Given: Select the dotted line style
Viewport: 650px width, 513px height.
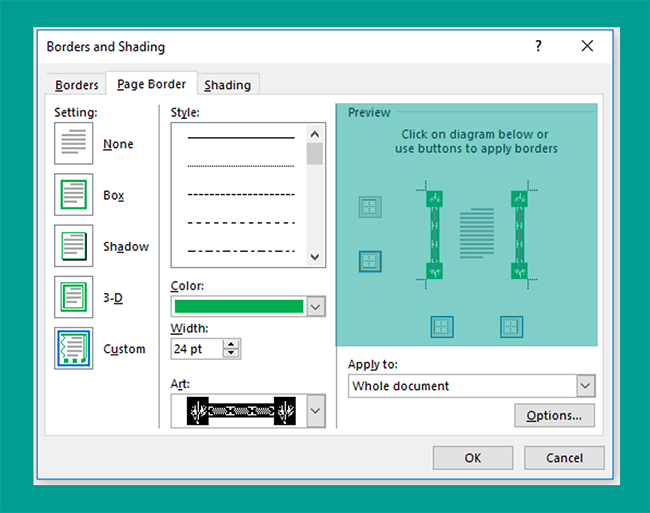Looking at the screenshot, I should (x=241, y=166).
